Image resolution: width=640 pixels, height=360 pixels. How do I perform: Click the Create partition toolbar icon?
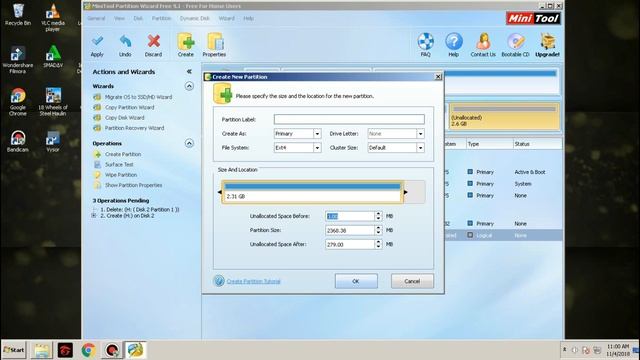pos(186,45)
